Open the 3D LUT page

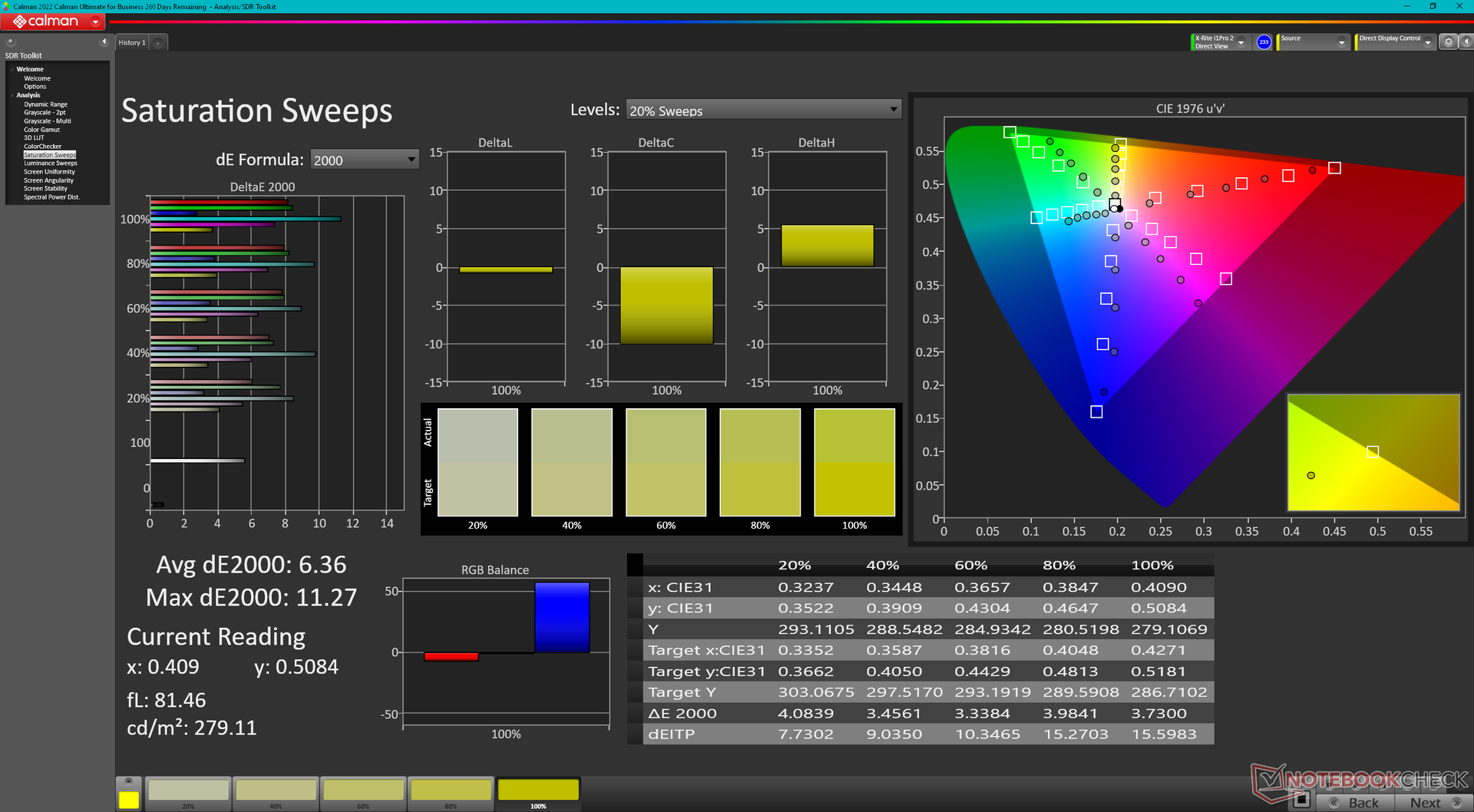pos(34,138)
